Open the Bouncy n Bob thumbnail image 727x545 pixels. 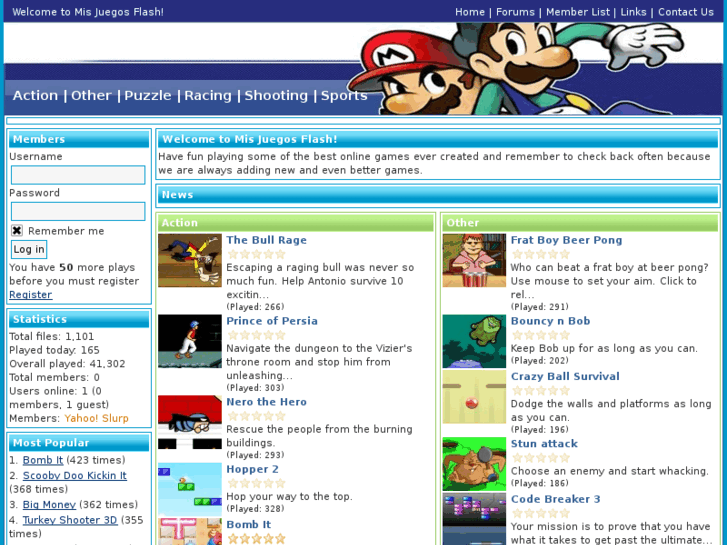pos(474,341)
